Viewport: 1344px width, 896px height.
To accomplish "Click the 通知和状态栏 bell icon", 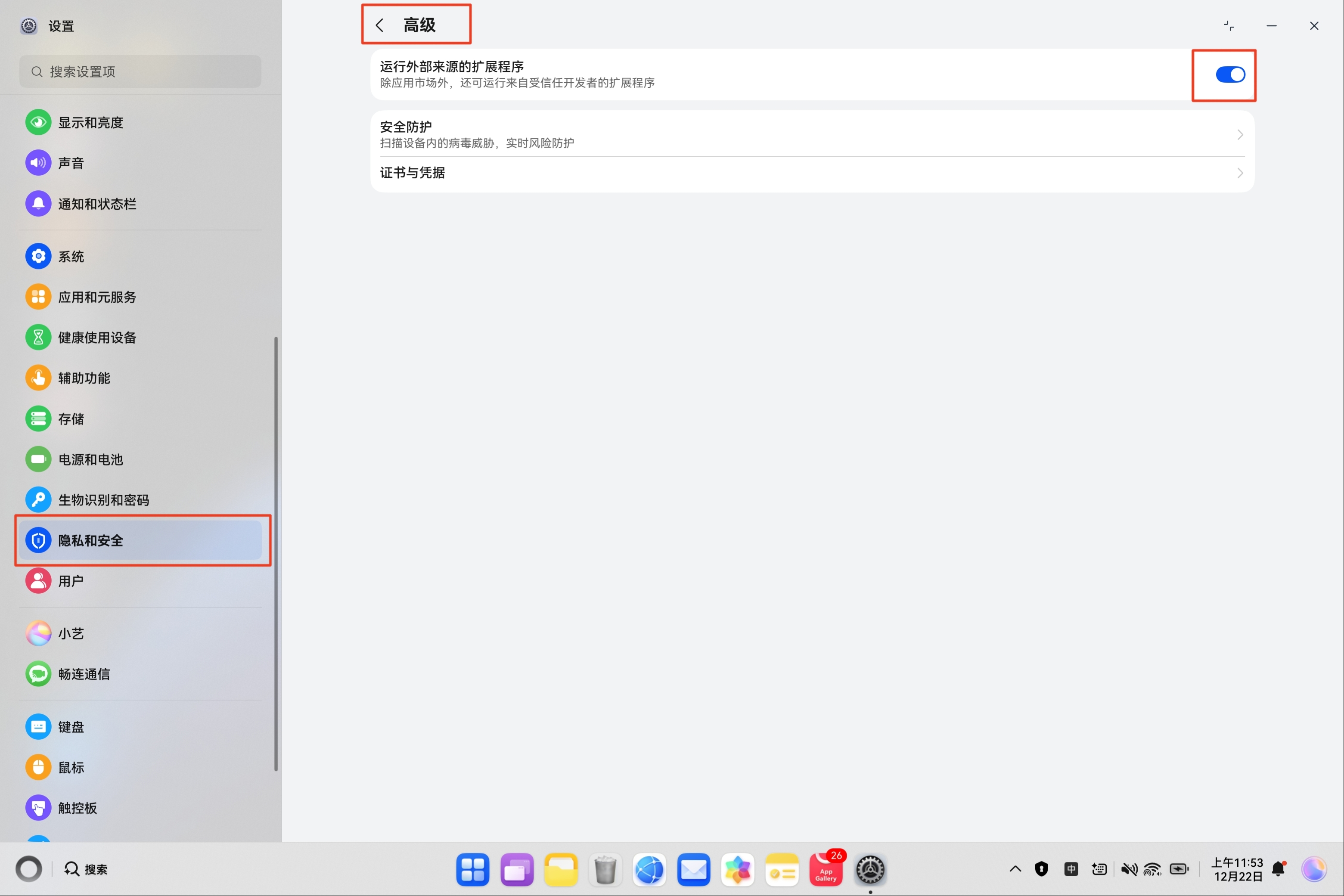I will (x=38, y=204).
